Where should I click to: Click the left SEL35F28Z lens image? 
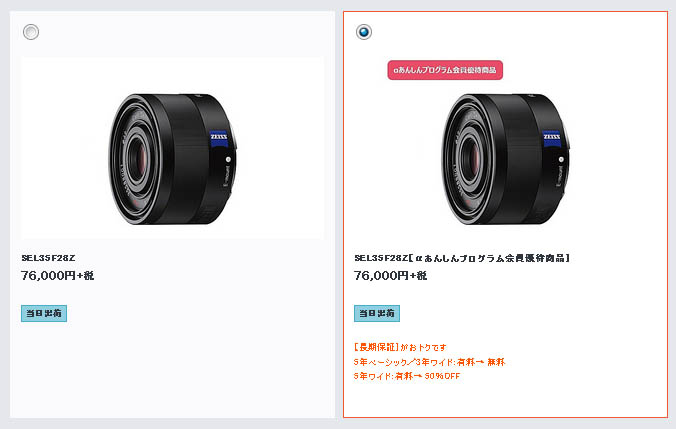172,159
